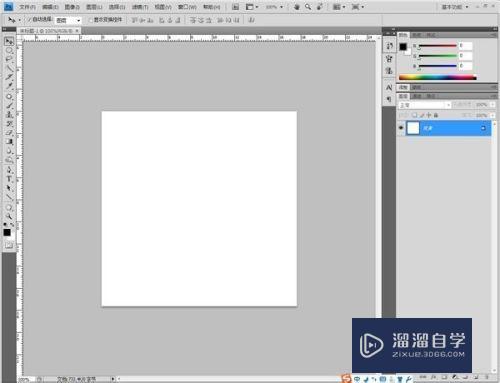
Task: Open the layer fill 100% dropdown arrow
Action: click(493, 115)
